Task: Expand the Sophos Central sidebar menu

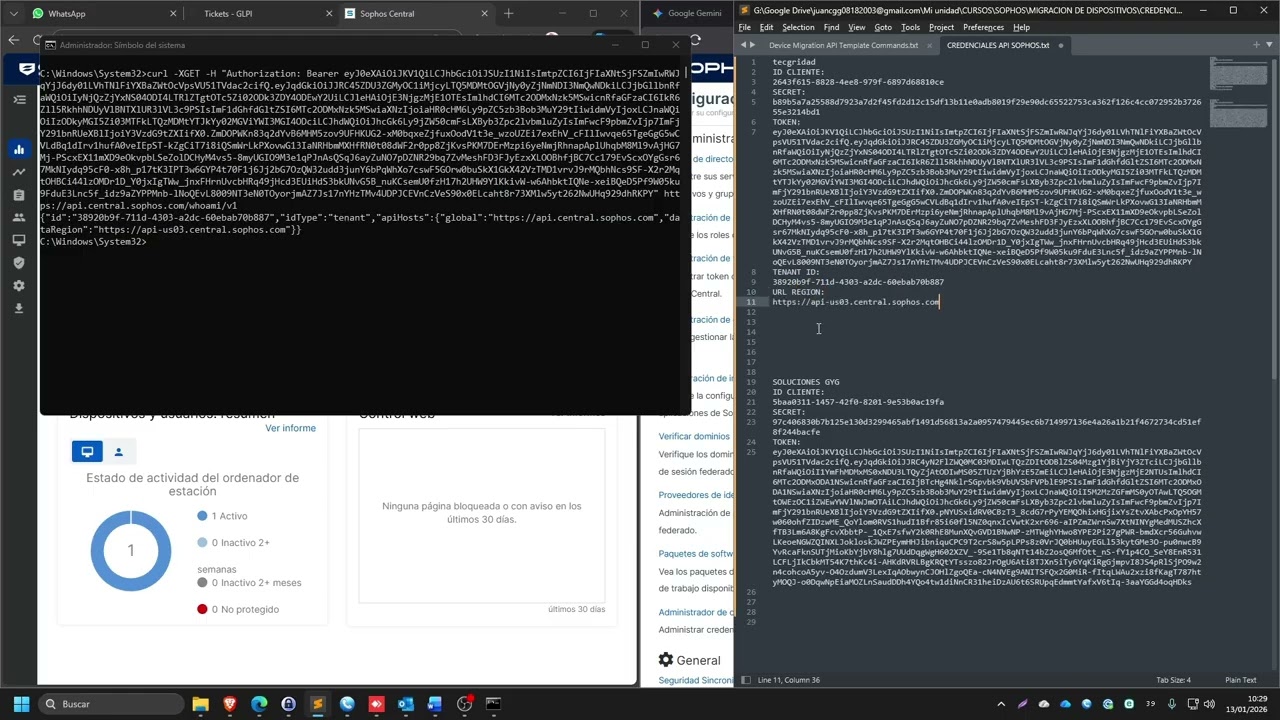Action: (x=19, y=100)
